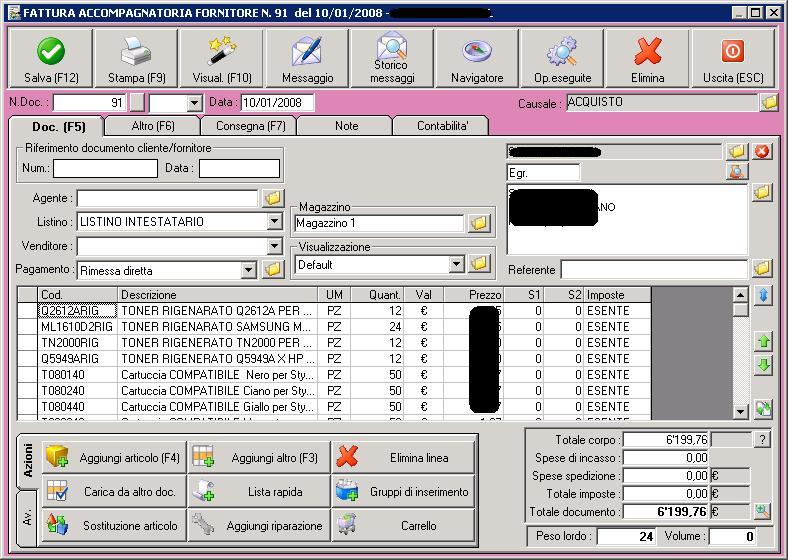Switch to the Altro (F6) tab

153,126
